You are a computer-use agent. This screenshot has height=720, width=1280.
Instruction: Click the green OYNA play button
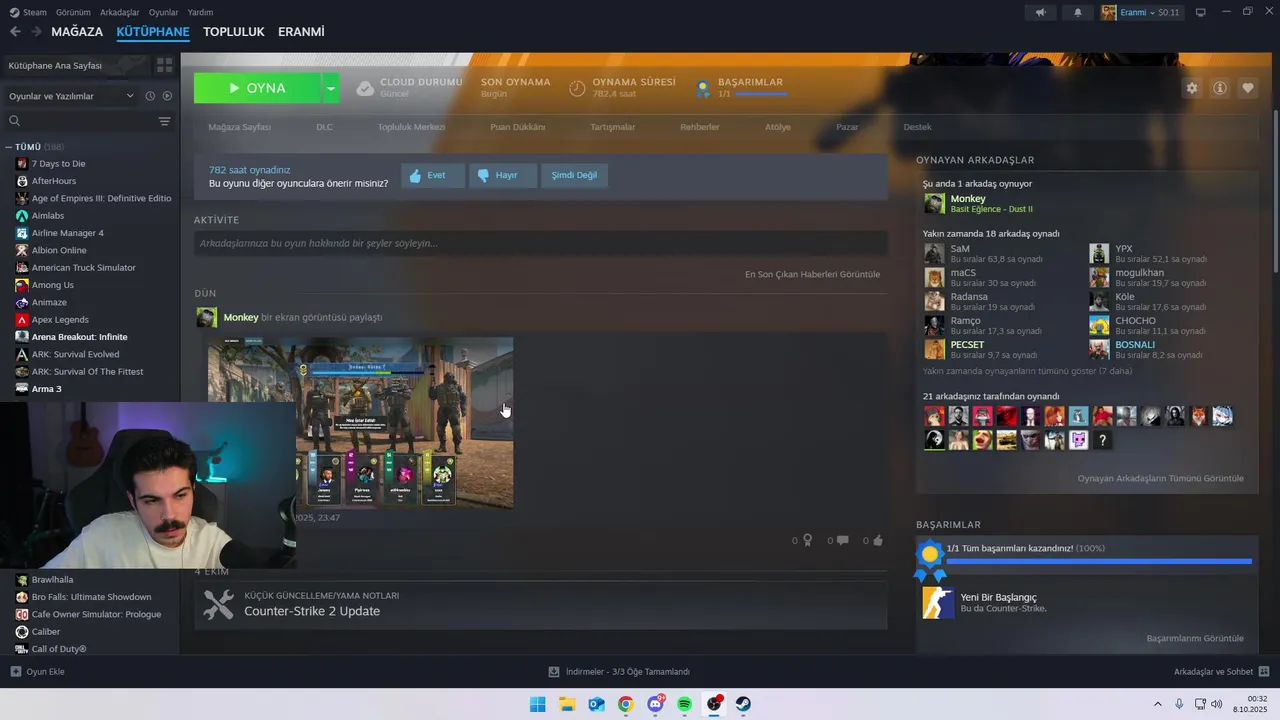tap(258, 88)
